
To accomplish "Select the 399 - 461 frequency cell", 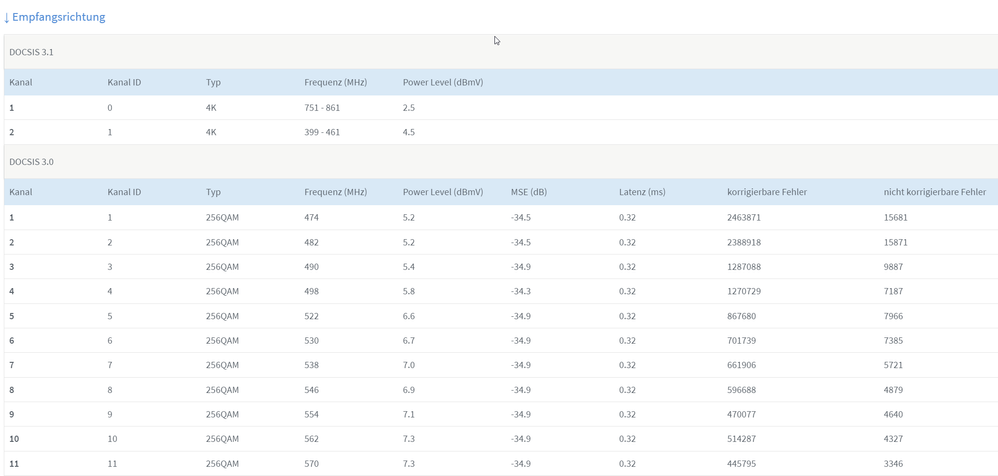I will 322,132.
